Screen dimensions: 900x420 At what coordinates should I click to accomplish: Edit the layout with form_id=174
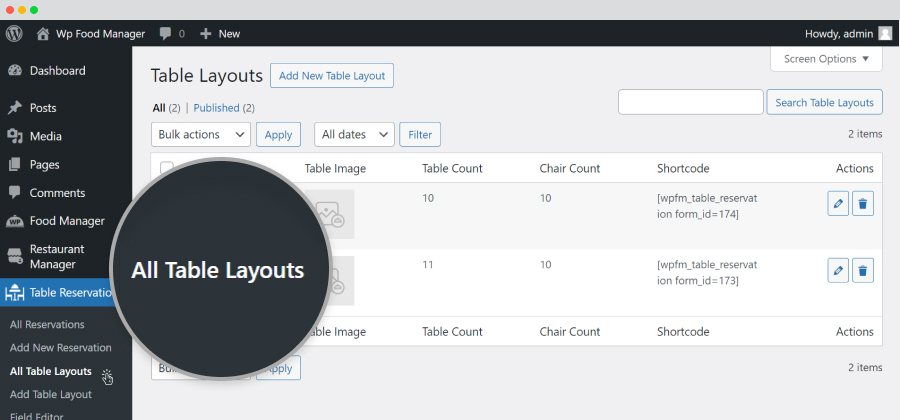point(838,204)
